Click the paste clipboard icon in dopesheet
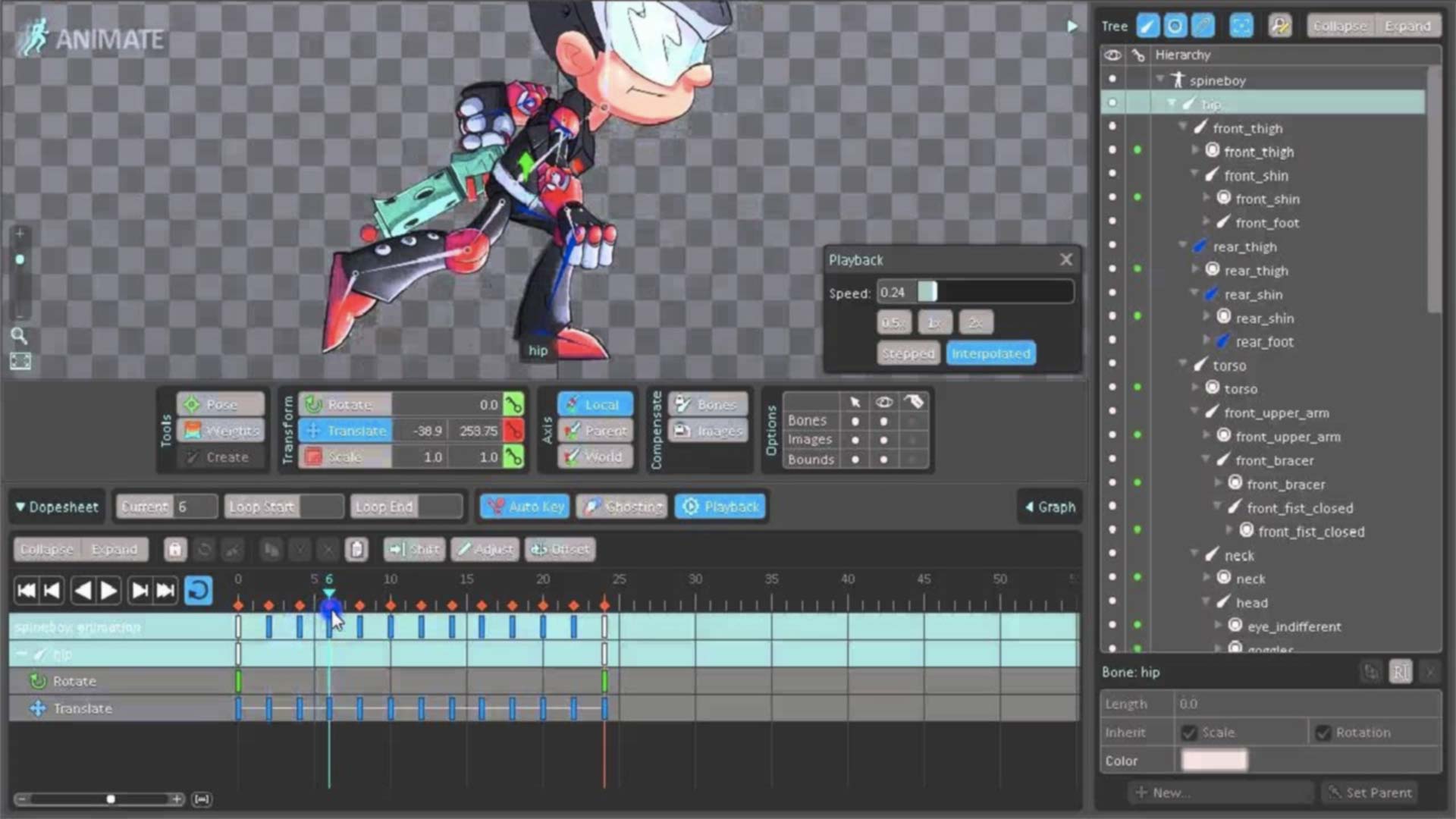The height and width of the screenshot is (819, 1456). (x=357, y=549)
